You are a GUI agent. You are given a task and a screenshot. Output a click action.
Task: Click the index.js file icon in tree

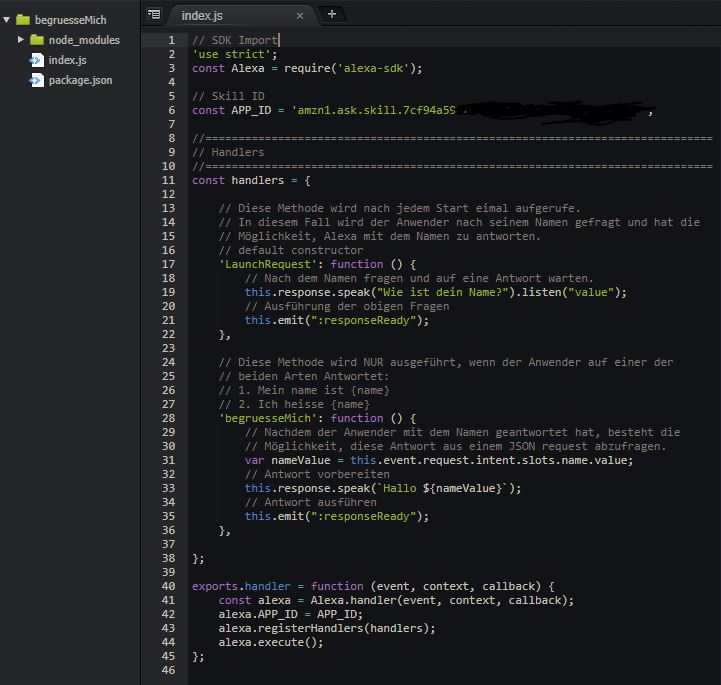tap(37, 60)
